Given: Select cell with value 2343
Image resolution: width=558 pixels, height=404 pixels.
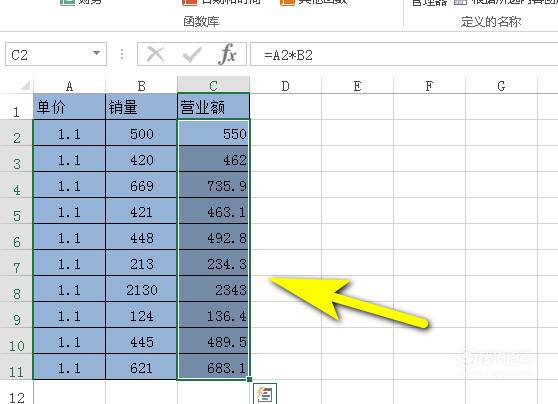Looking at the screenshot, I should click(x=214, y=289).
